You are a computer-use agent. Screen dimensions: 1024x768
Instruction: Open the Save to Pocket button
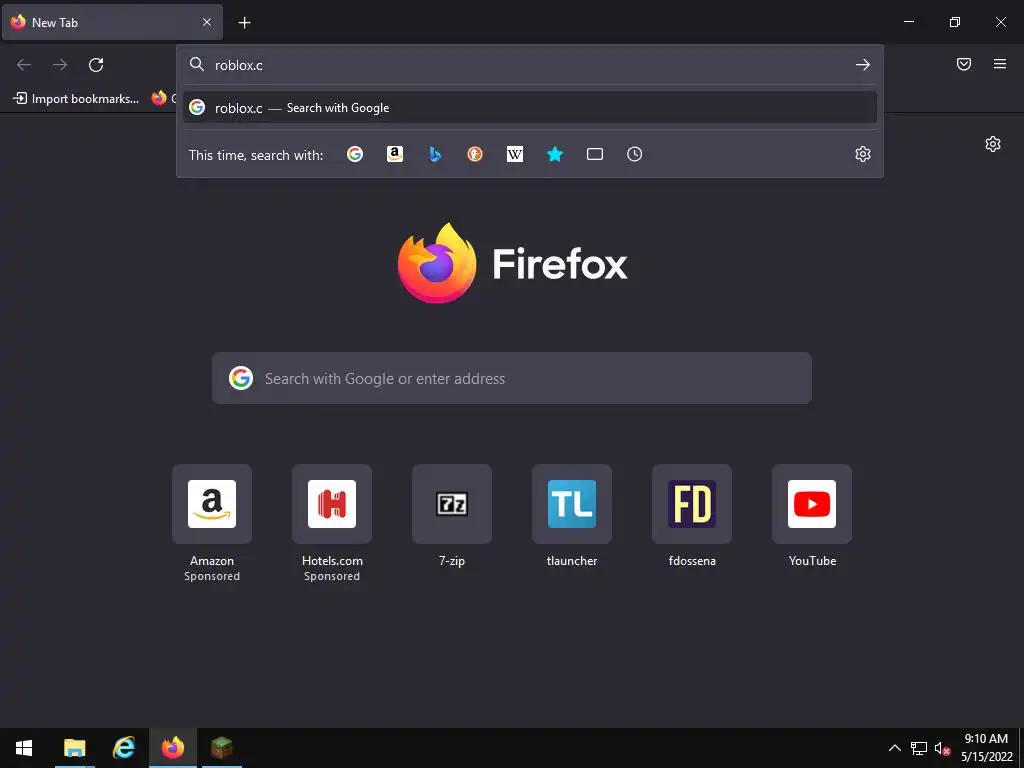pos(964,64)
